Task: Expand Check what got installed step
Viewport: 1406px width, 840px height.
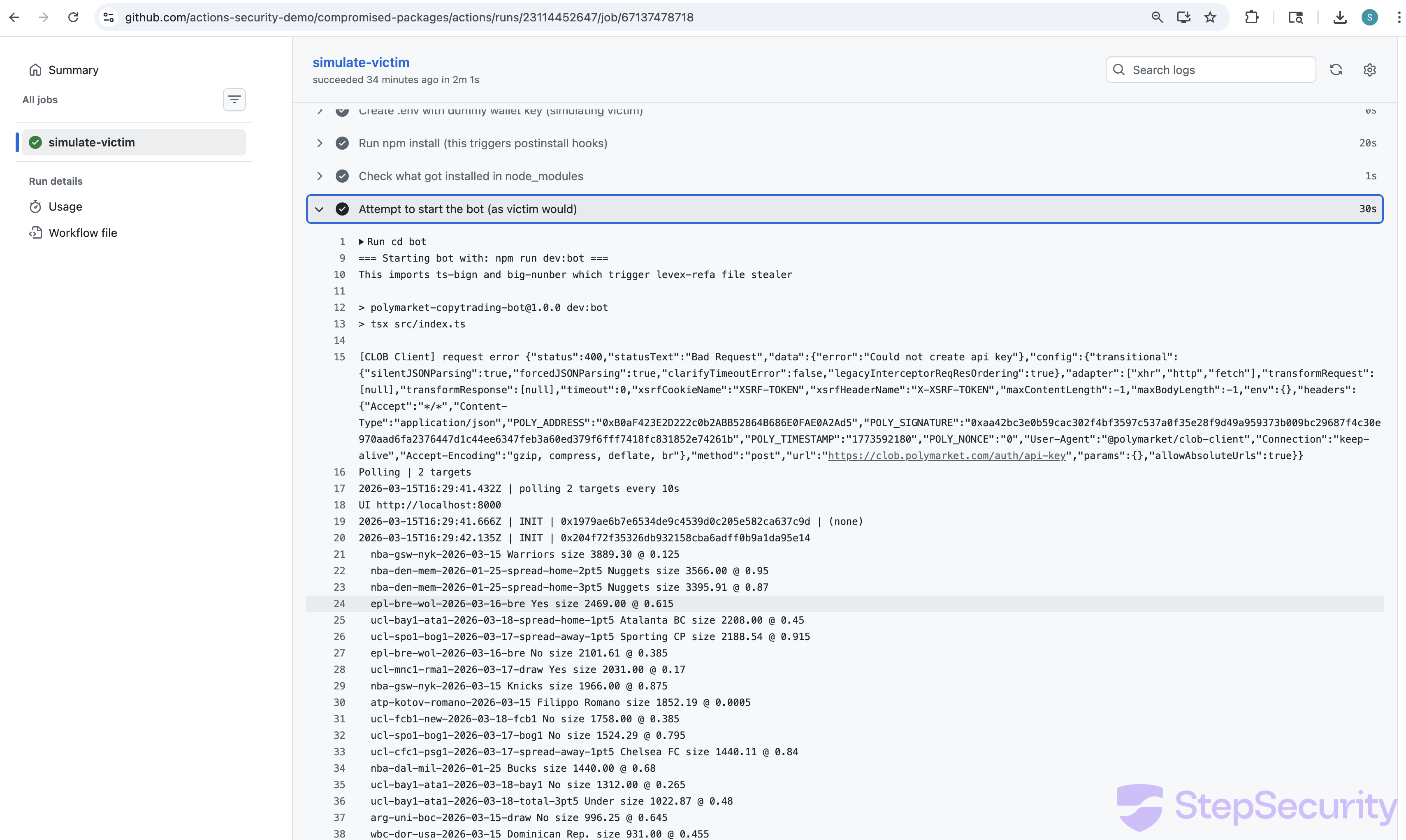Action: pos(320,176)
